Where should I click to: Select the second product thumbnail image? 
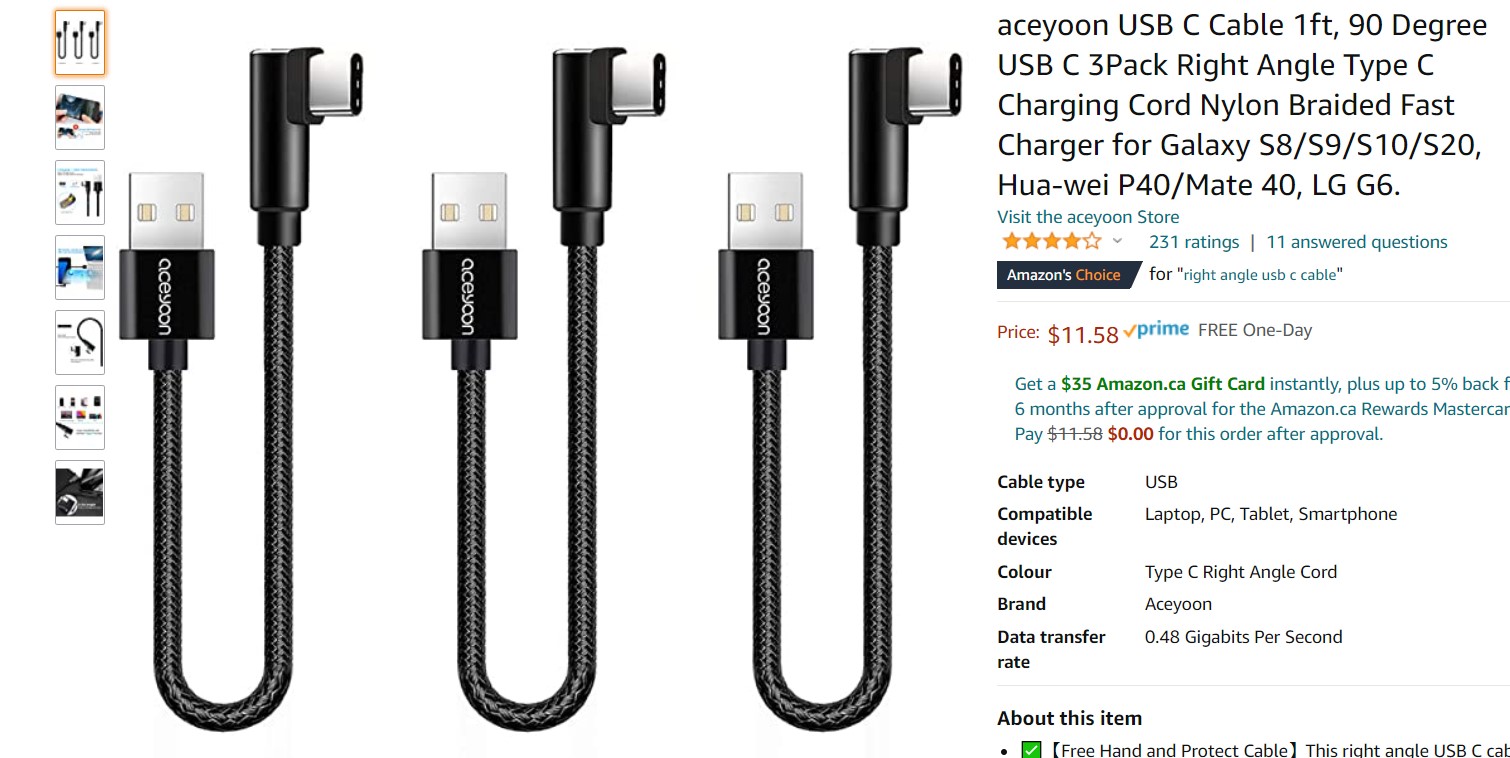[x=80, y=117]
